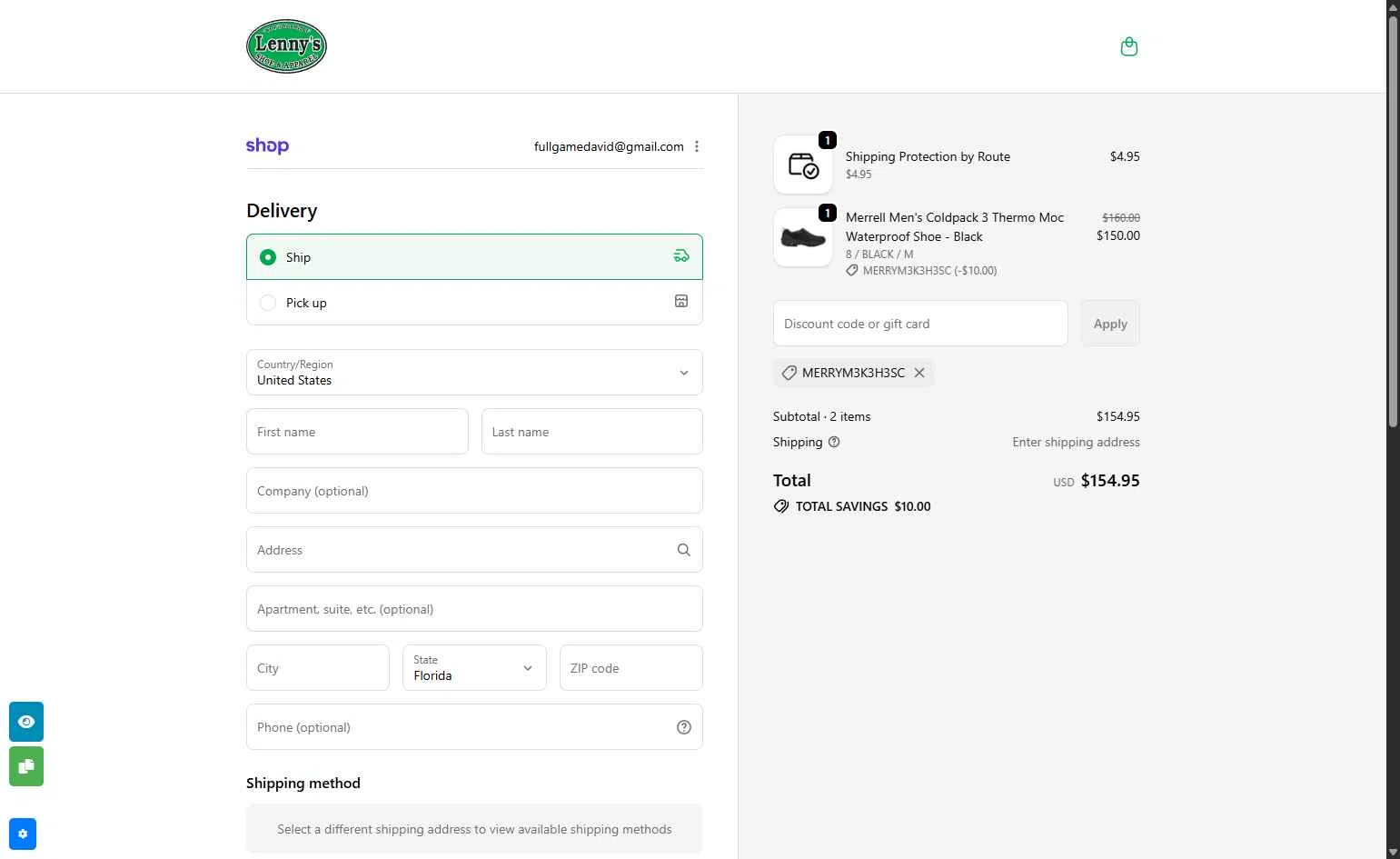Open the State dropdown showing Florida
This screenshot has height=859, width=1400.
pos(474,668)
